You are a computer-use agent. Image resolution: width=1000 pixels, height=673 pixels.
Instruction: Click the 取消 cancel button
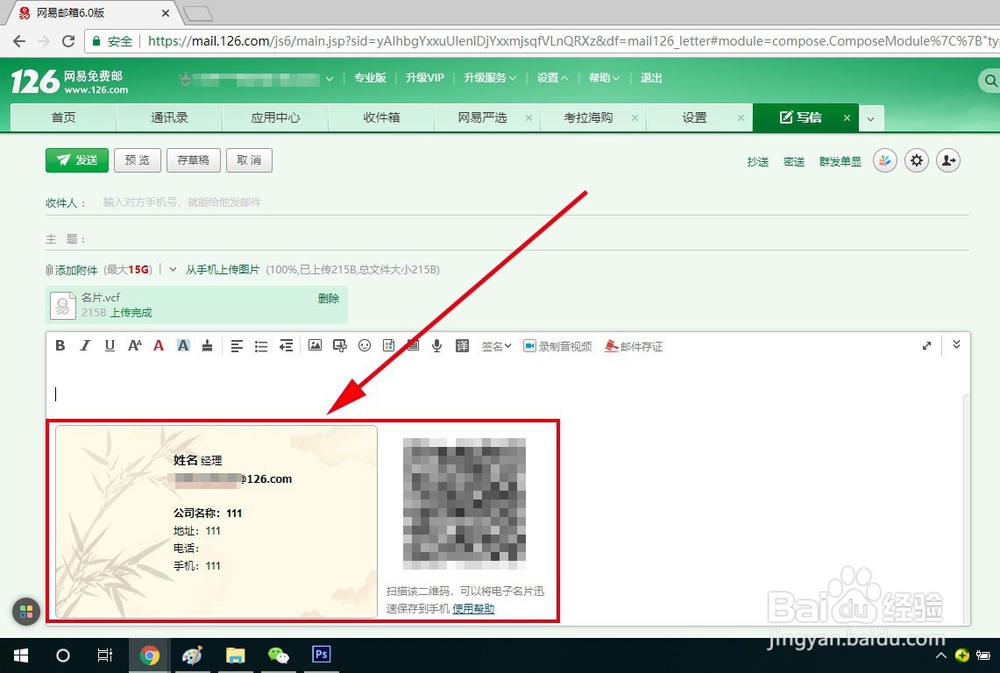(x=249, y=160)
